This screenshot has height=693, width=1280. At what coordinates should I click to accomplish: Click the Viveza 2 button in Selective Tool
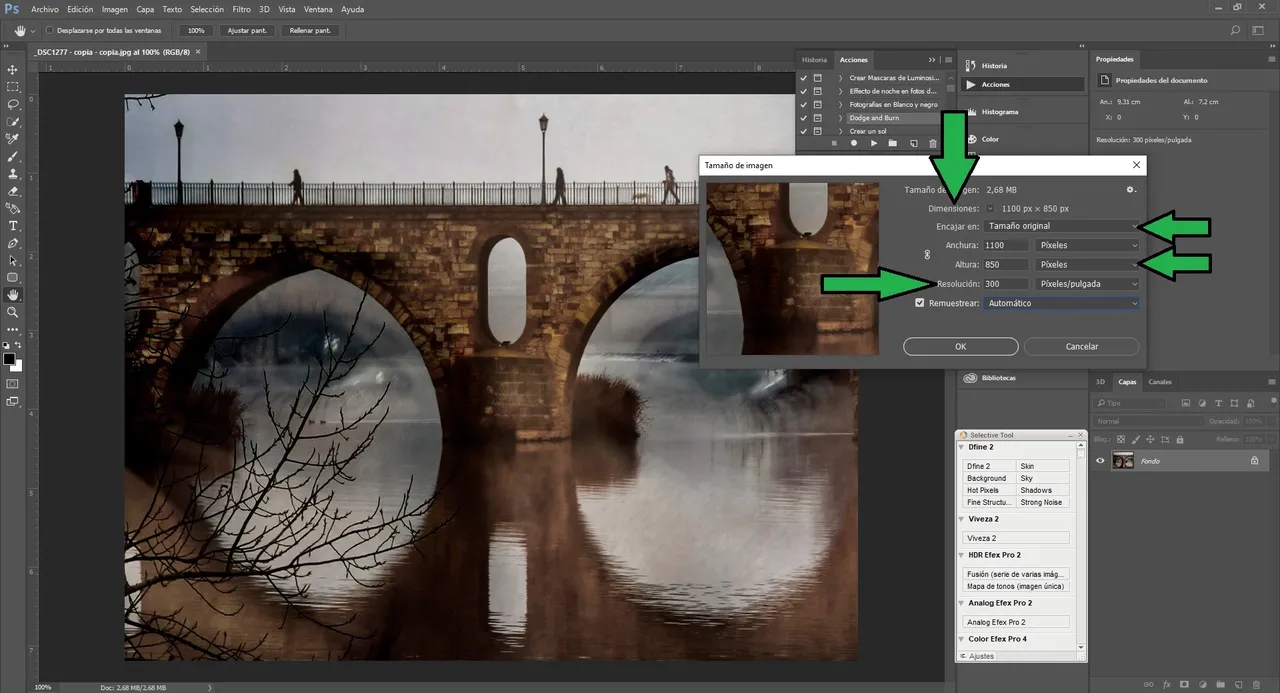1017,538
